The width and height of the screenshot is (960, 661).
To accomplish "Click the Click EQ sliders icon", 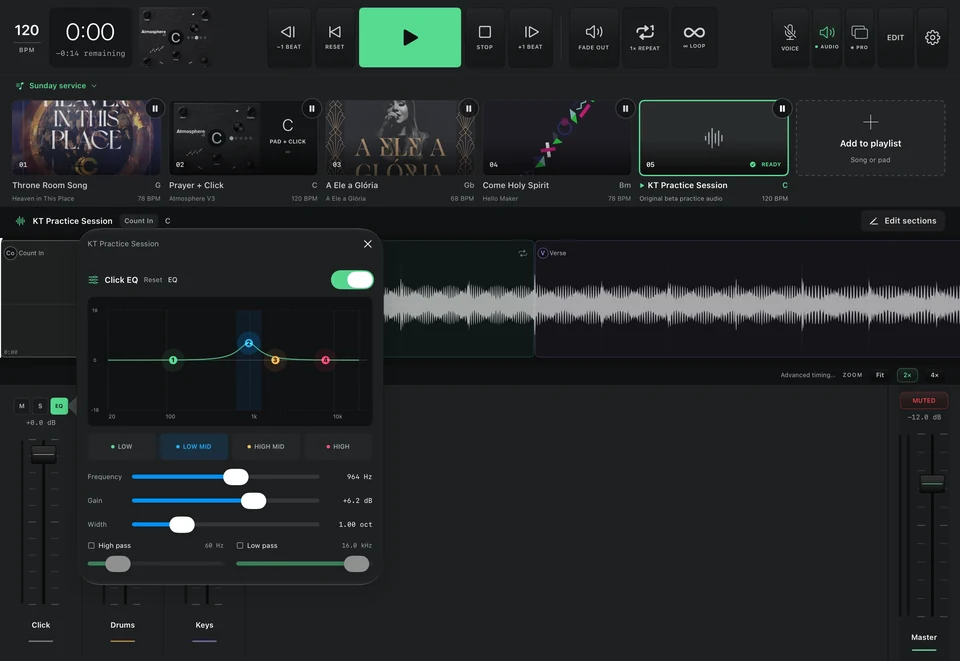I will point(93,280).
